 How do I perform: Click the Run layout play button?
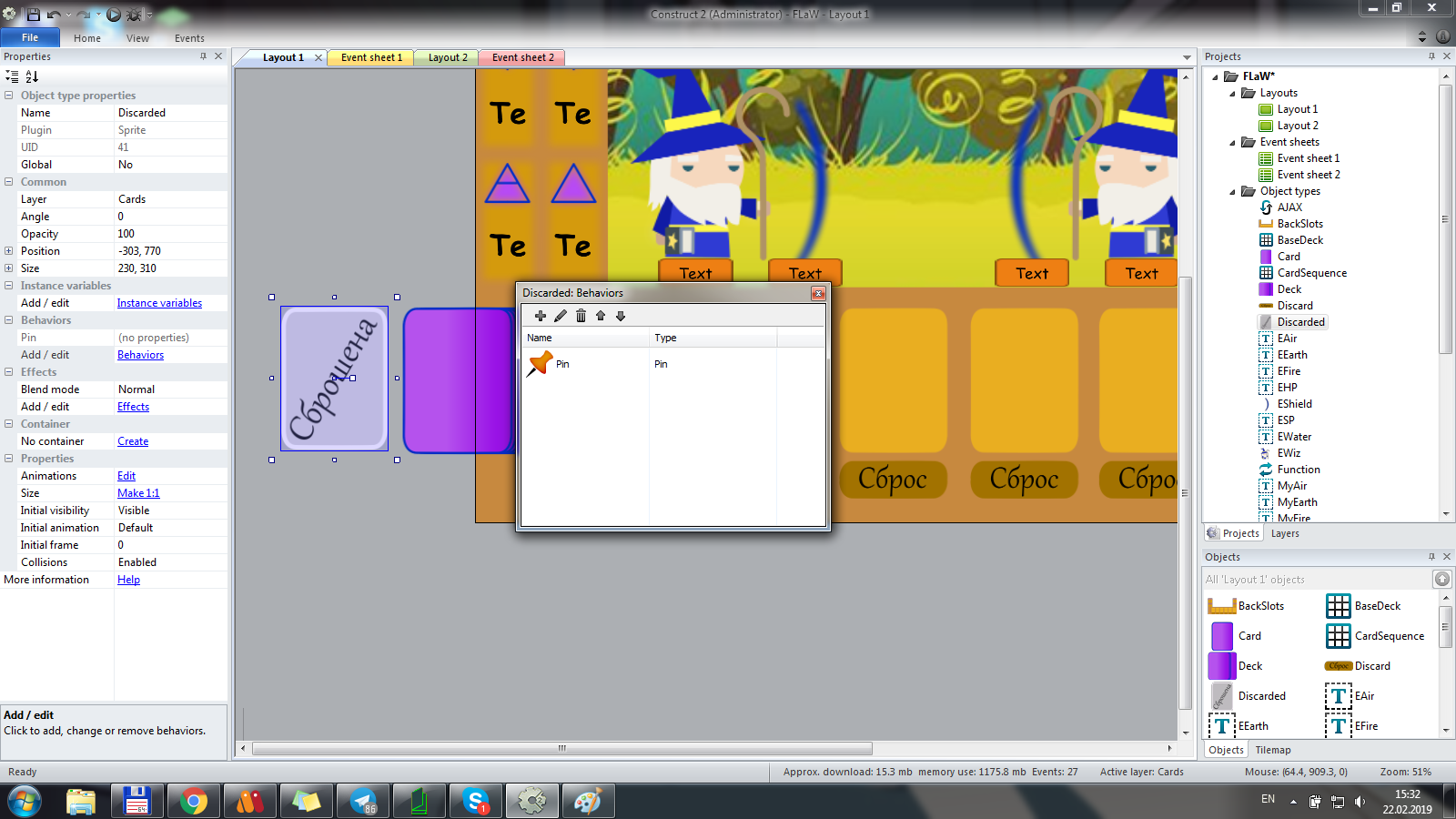click(x=114, y=15)
